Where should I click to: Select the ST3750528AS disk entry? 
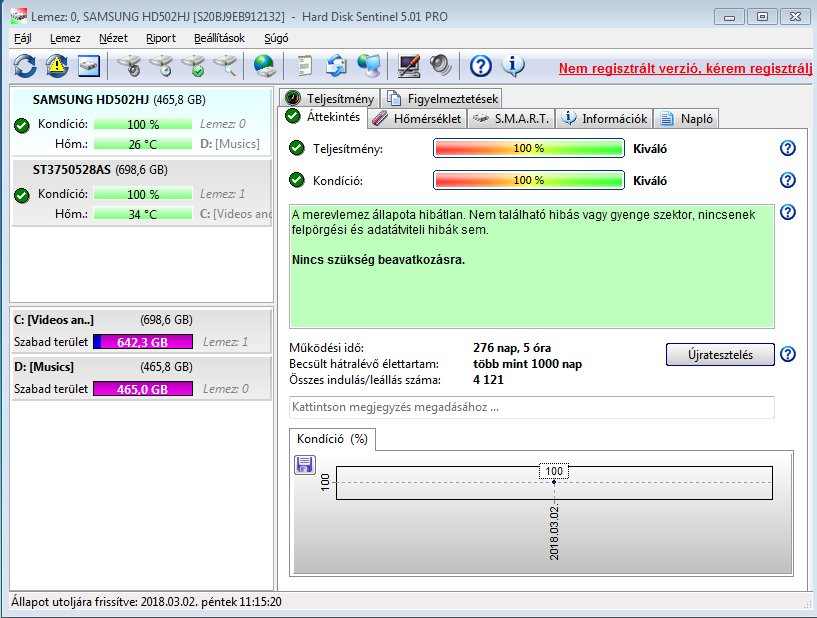pos(141,192)
